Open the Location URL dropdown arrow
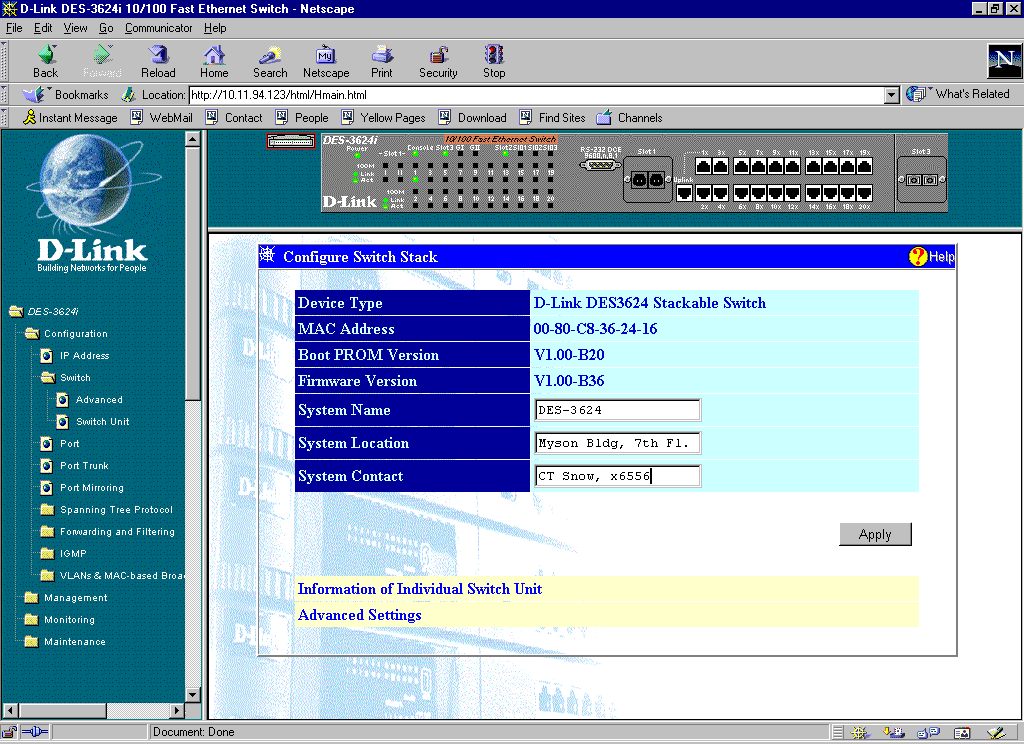1024x744 pixels. (892, 95)
